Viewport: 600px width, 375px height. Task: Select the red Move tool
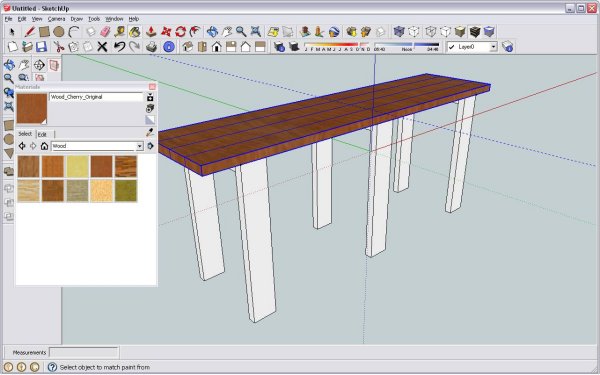(x=166, y=32)
